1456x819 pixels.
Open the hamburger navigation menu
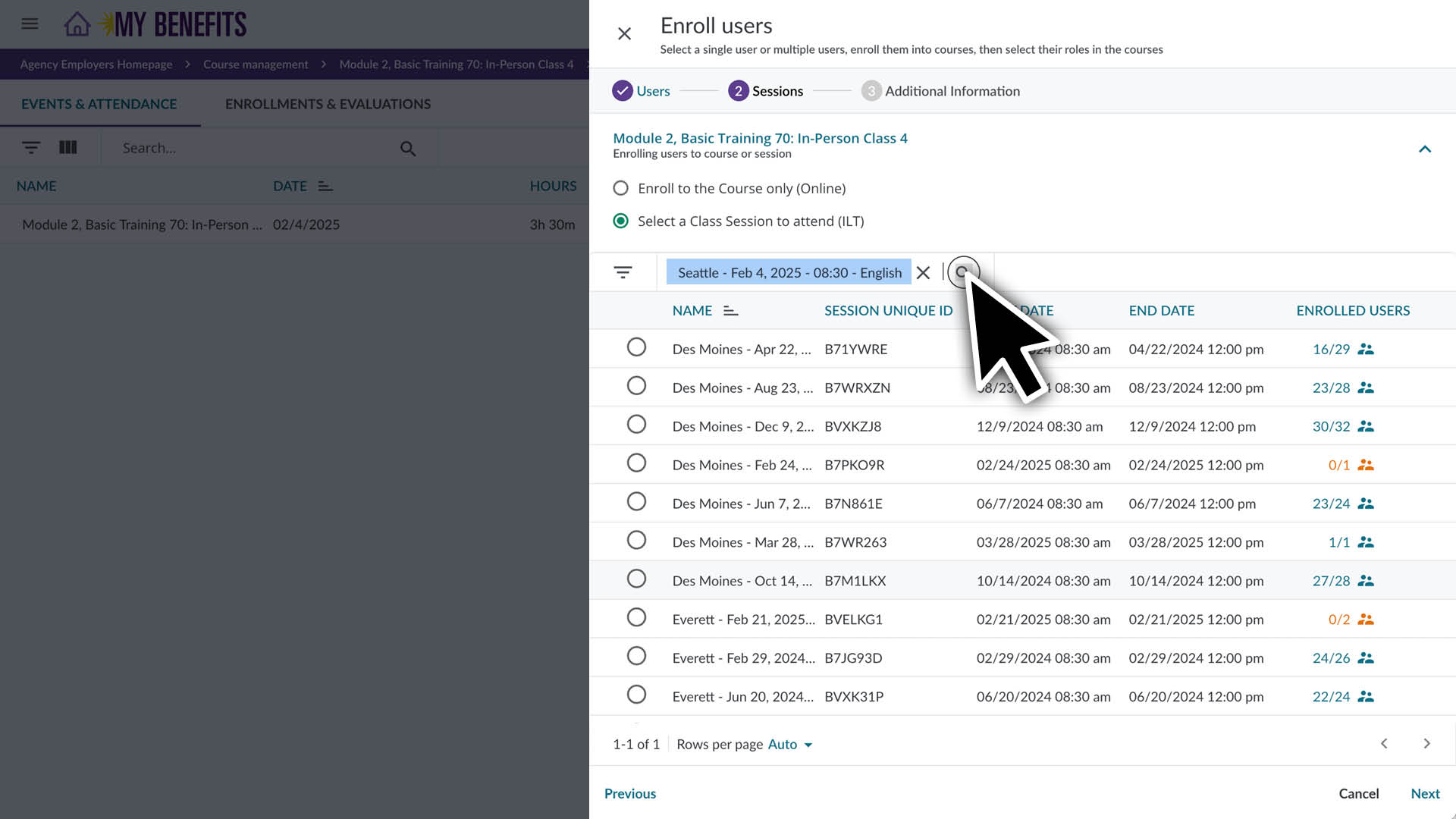click(30, 24)
